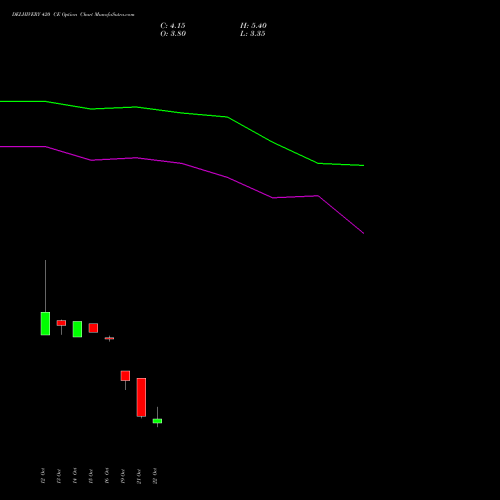This screenshot has height=500, width=500.
Task: Click the '22 Oct' date axis label
Action: tap(155, 476)
